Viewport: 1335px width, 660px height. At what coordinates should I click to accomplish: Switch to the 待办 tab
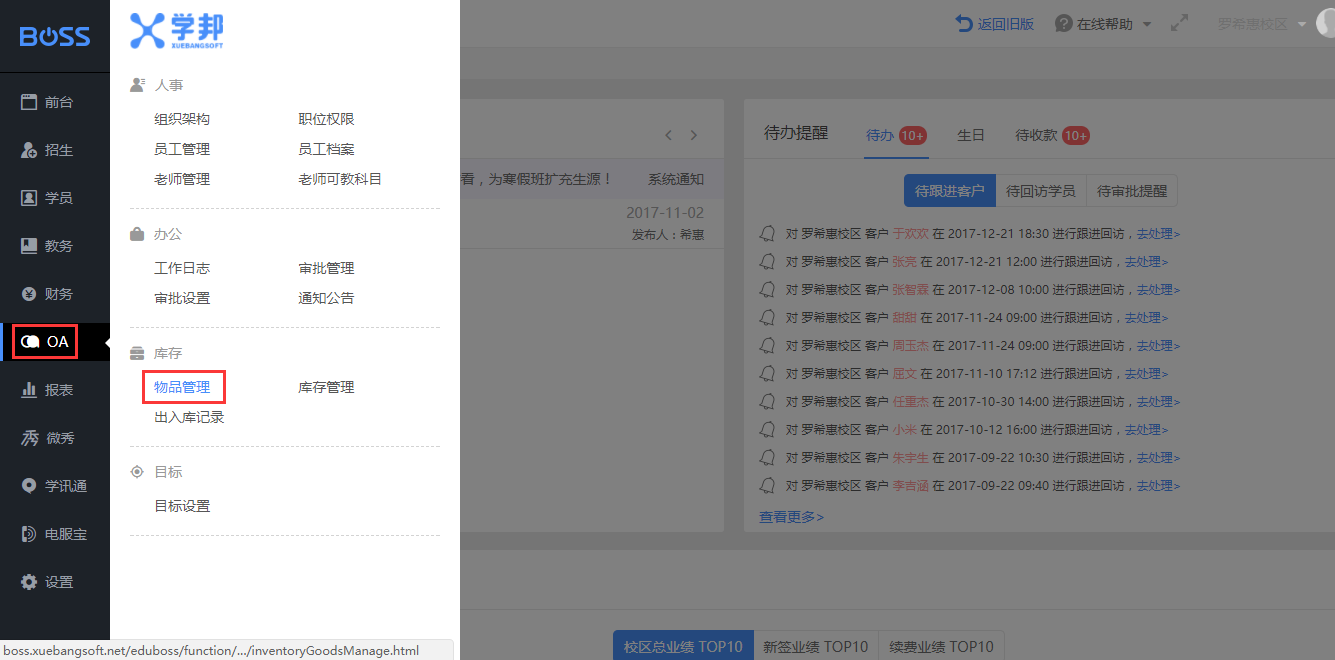pos(897,135)
